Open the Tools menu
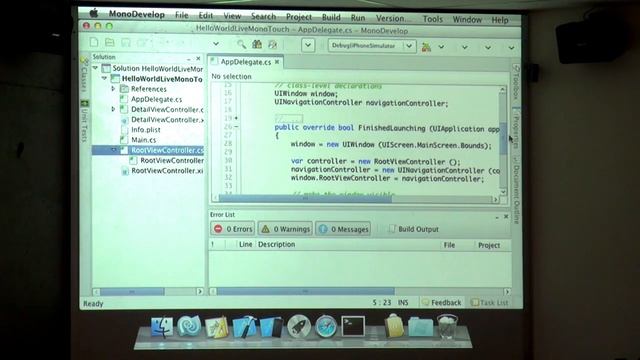 pos(432,19)
